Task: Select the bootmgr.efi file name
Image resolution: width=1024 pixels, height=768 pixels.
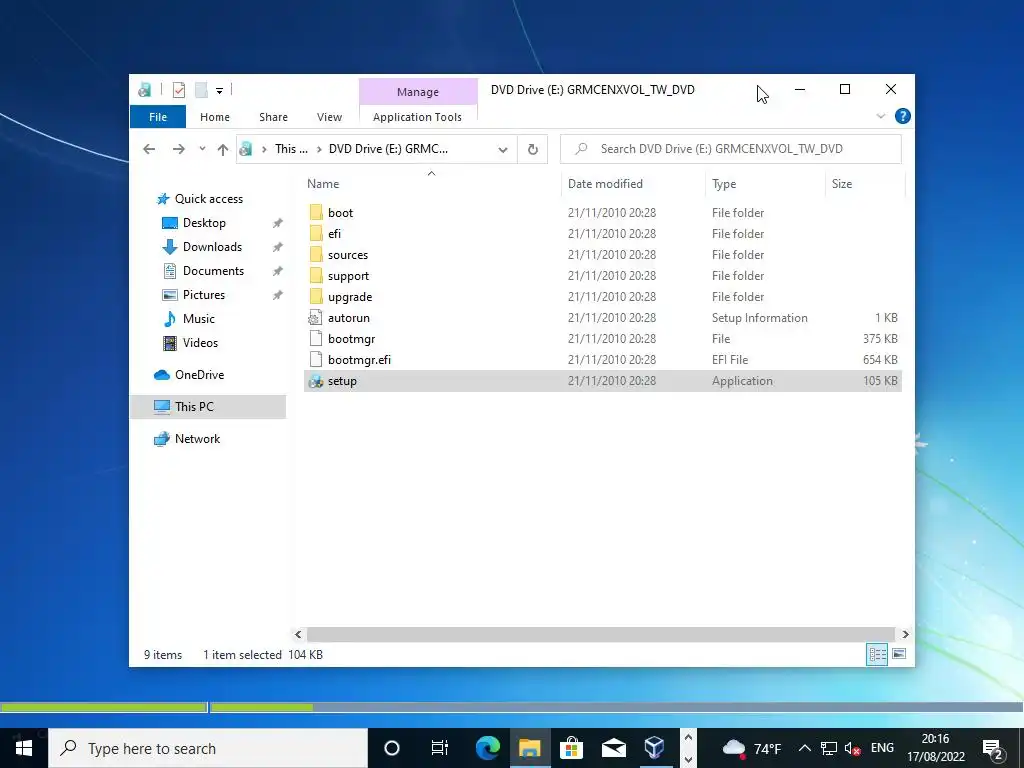Action: [359, 360]
